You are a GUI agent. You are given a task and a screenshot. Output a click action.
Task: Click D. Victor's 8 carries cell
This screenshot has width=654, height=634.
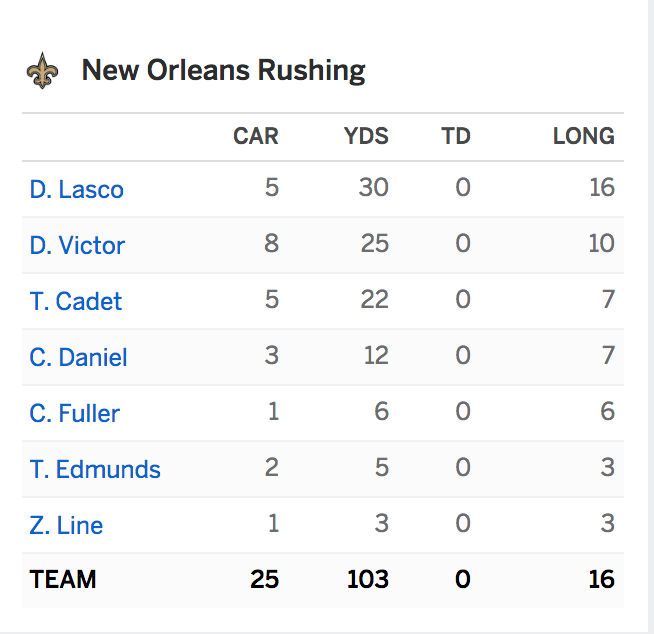tap(272, 243)
